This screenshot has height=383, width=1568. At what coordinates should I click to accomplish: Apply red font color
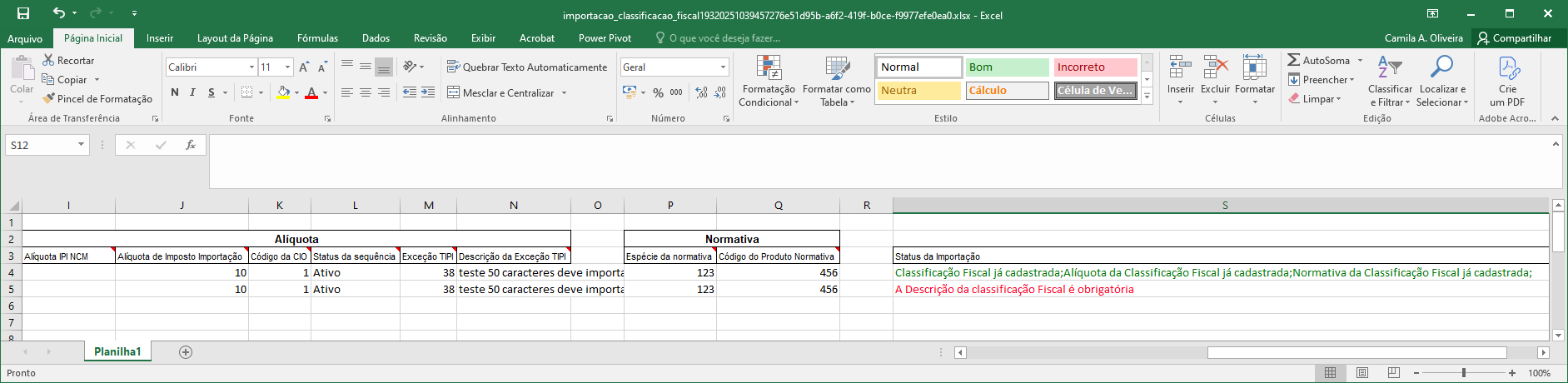[x=311, y=92]
